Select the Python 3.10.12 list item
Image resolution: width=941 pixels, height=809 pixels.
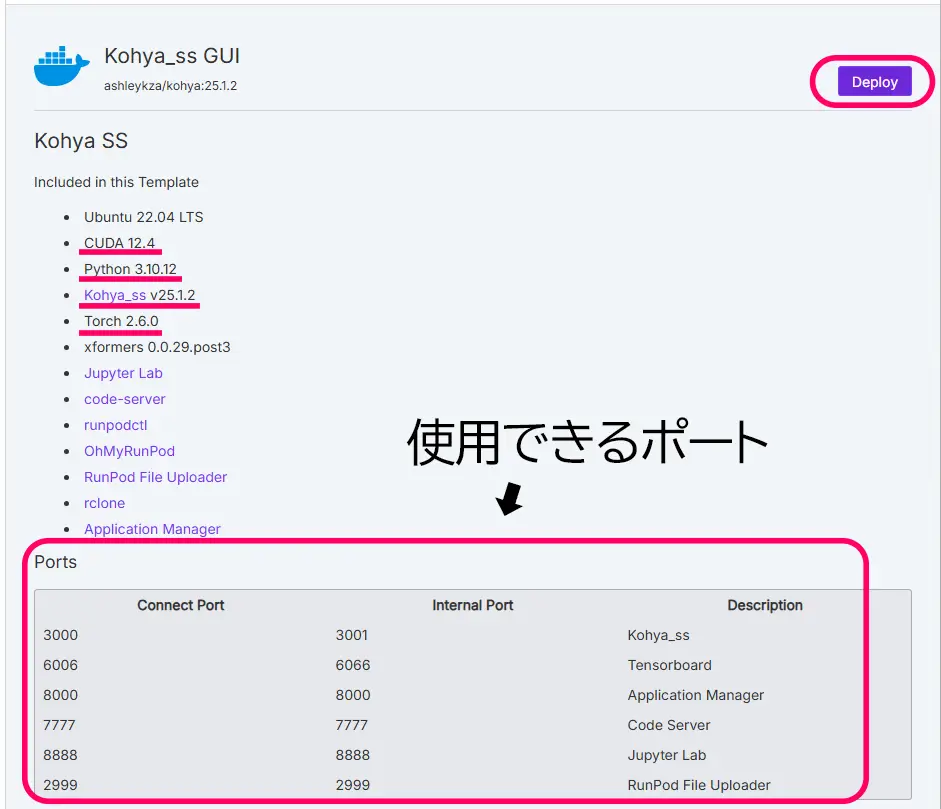pos(130,269)
